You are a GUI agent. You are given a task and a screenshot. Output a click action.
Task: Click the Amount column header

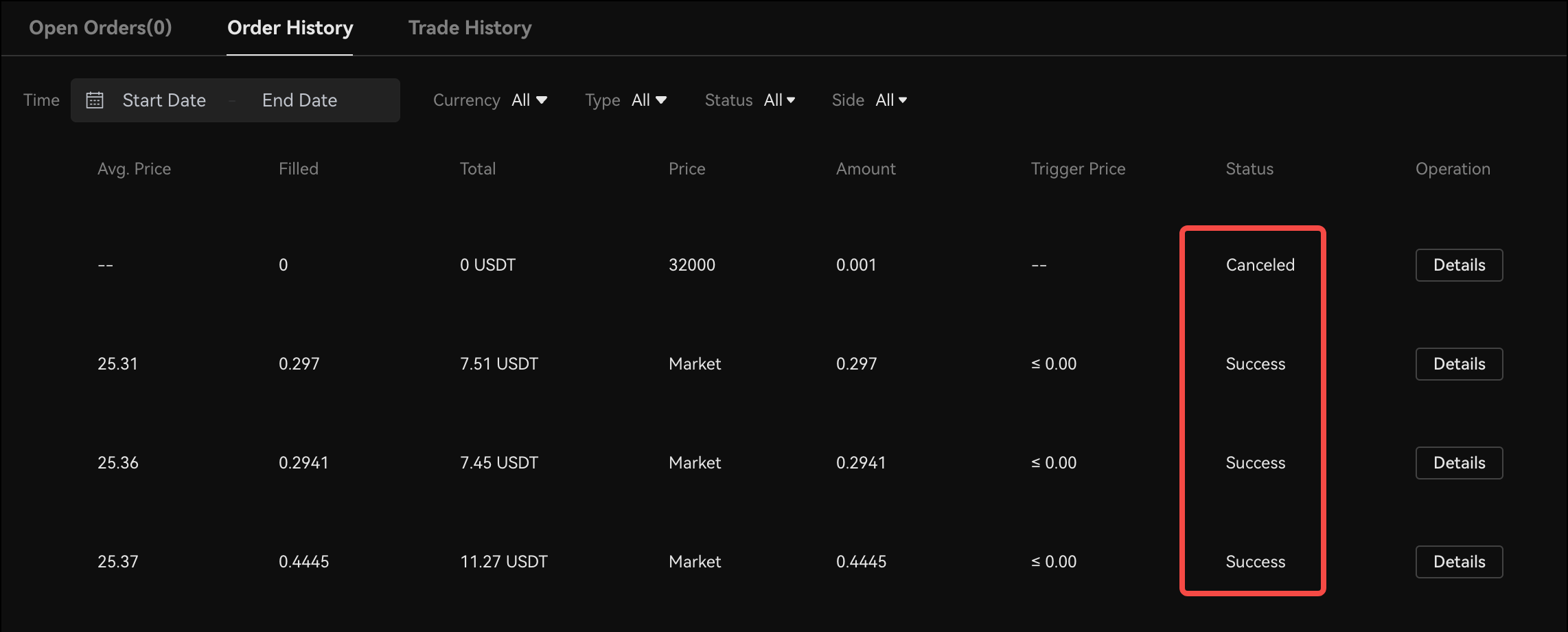[865, 169]
